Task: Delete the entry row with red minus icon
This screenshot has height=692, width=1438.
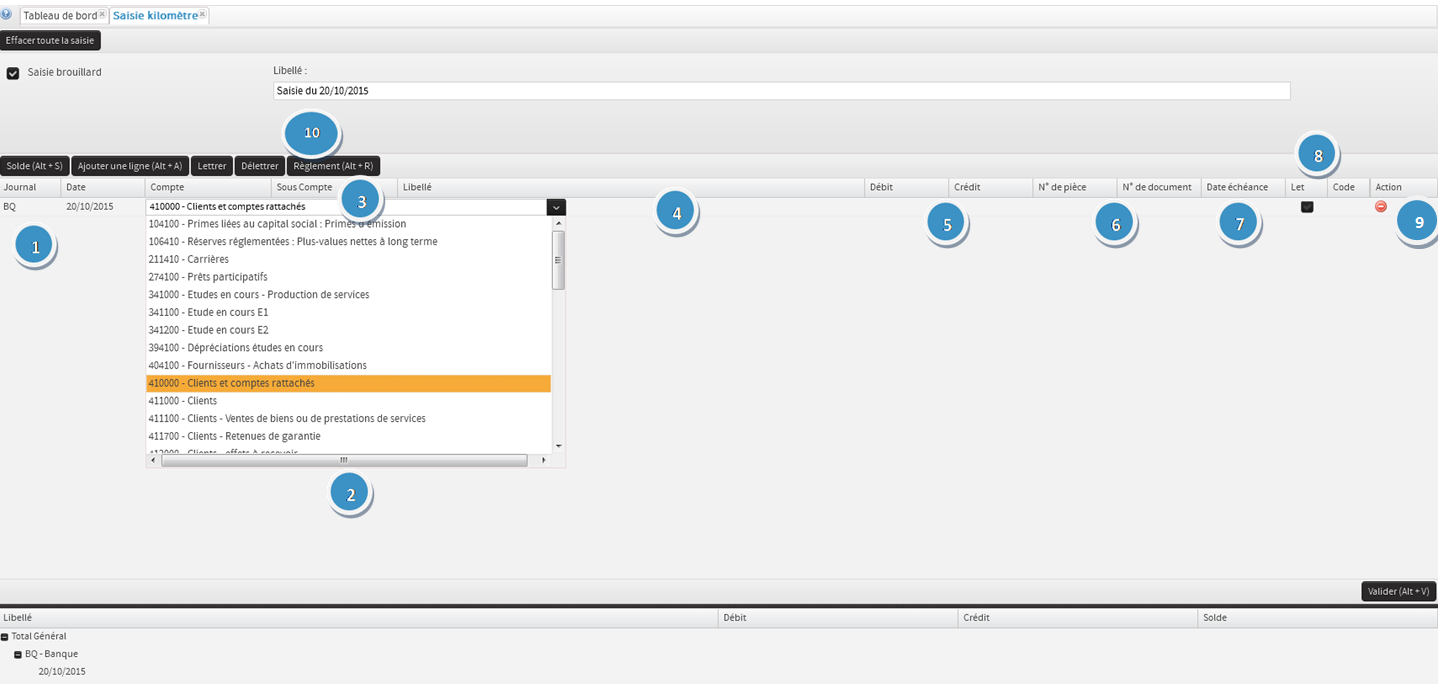Action: click(1381, 206)
